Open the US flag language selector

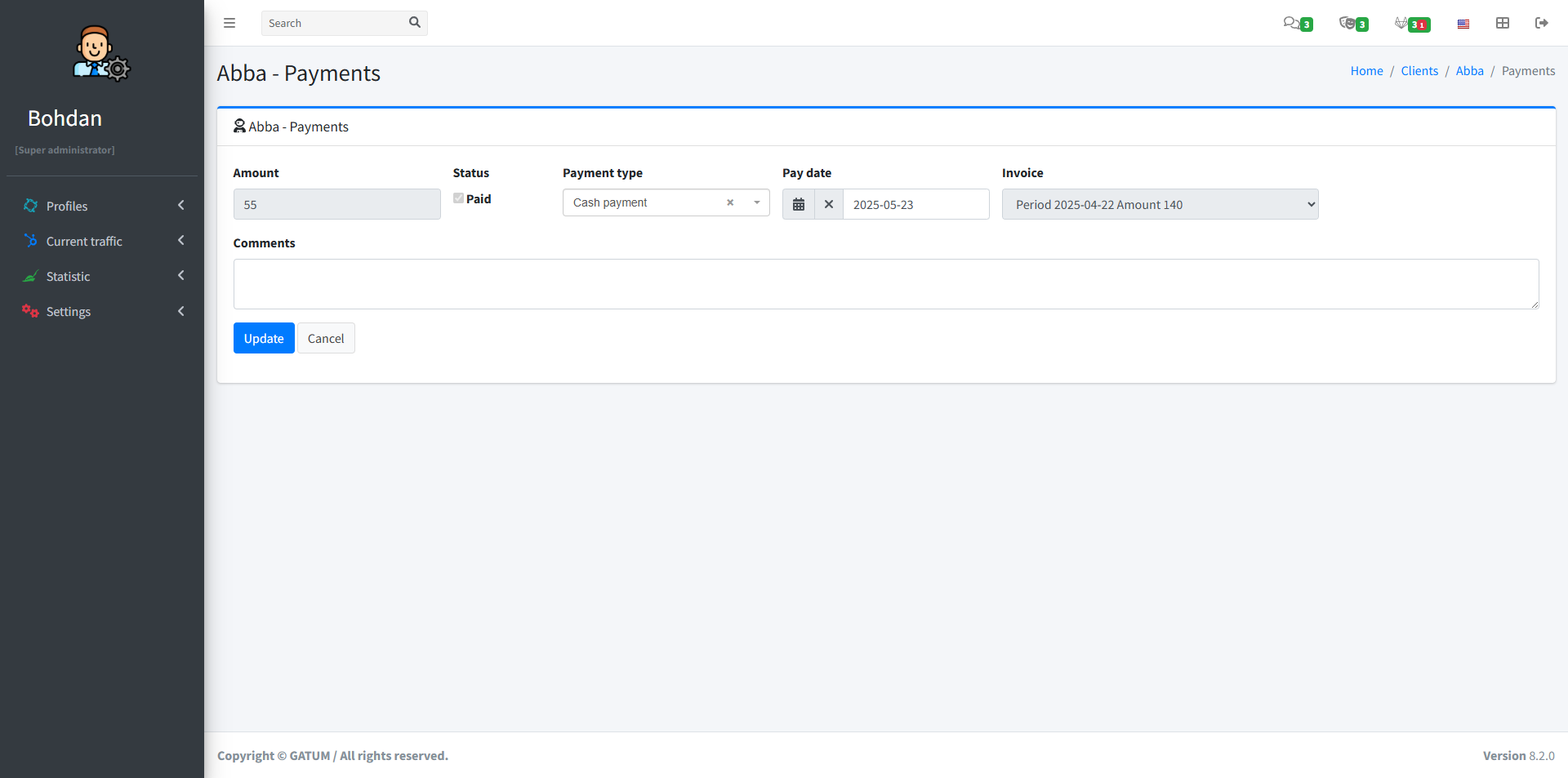1463,24
